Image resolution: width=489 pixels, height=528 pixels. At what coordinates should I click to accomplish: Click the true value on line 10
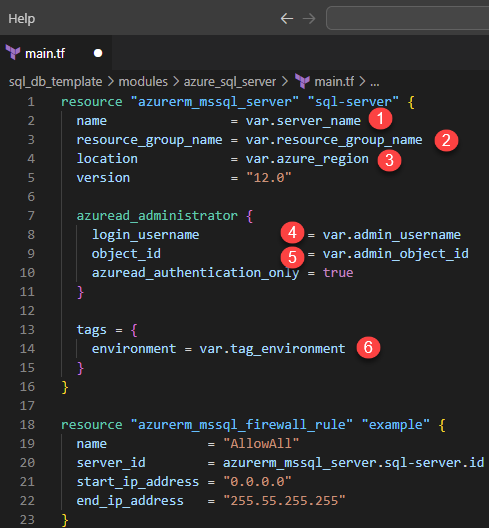[x=338, y=272]
